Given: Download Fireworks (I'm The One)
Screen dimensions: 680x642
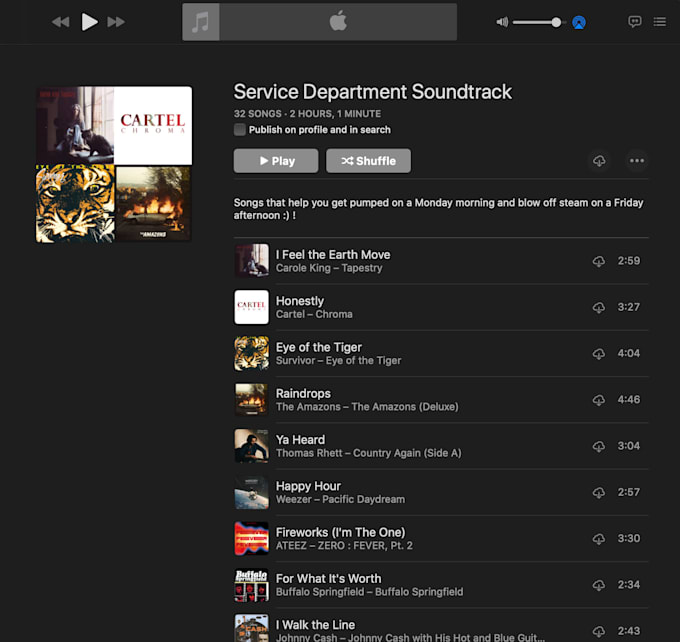Looking at the screenshot, I should pyautogui.click(x=599, y=539).
